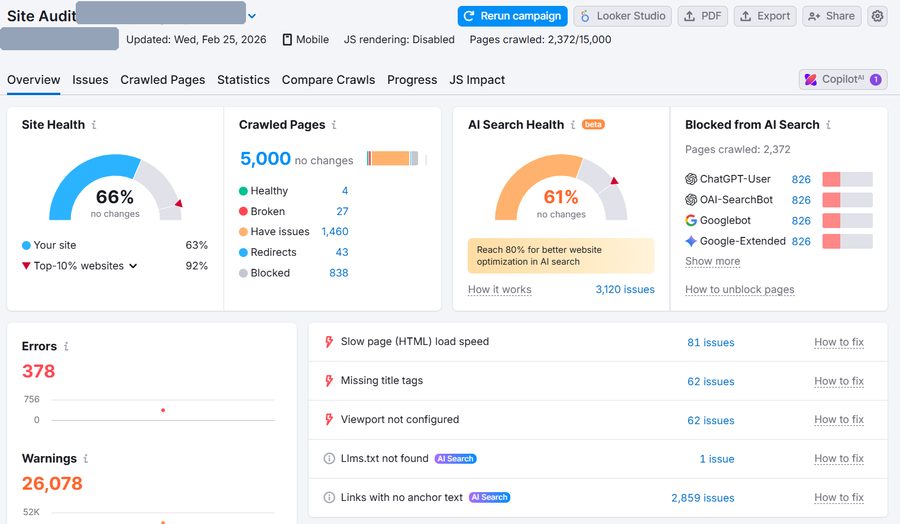Viewport: 900px width, 524px height.
Task: Click the Redirects count 43
Action: click(x=342, y=252)
